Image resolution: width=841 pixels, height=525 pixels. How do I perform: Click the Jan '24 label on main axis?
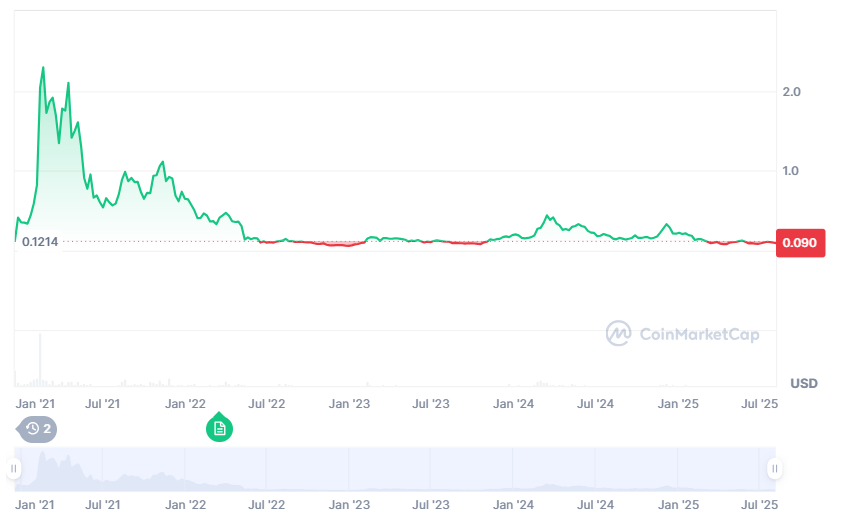coord(514,404)
